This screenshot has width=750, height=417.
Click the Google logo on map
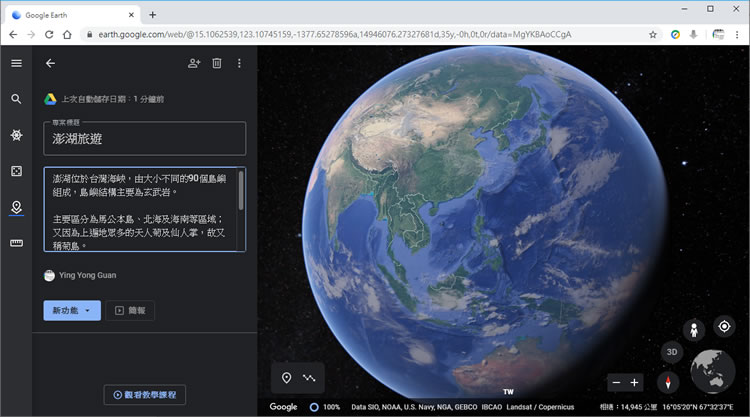[x=283, y=406]
